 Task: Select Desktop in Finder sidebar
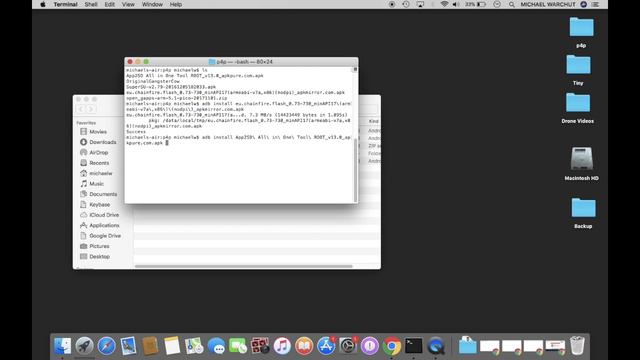tap(99, 256)
